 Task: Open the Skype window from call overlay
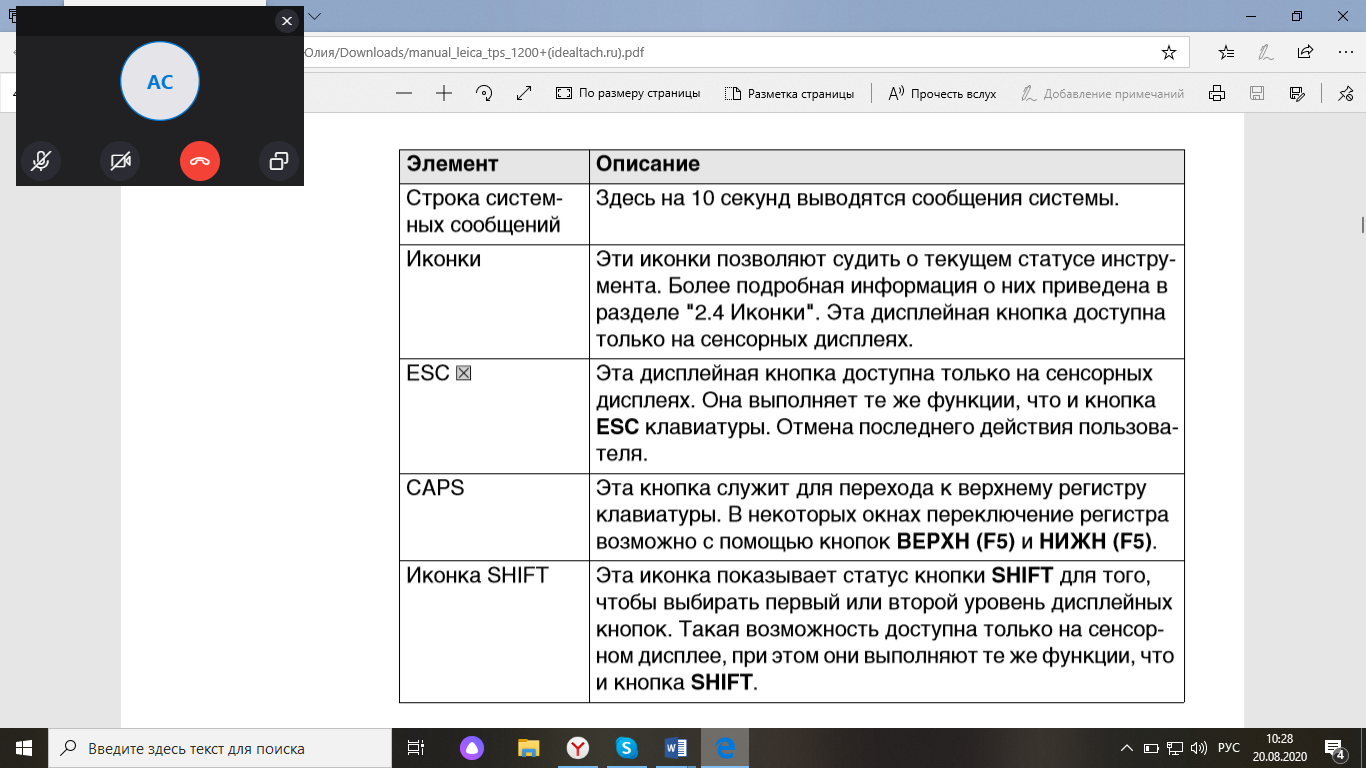tap(279, 161)
